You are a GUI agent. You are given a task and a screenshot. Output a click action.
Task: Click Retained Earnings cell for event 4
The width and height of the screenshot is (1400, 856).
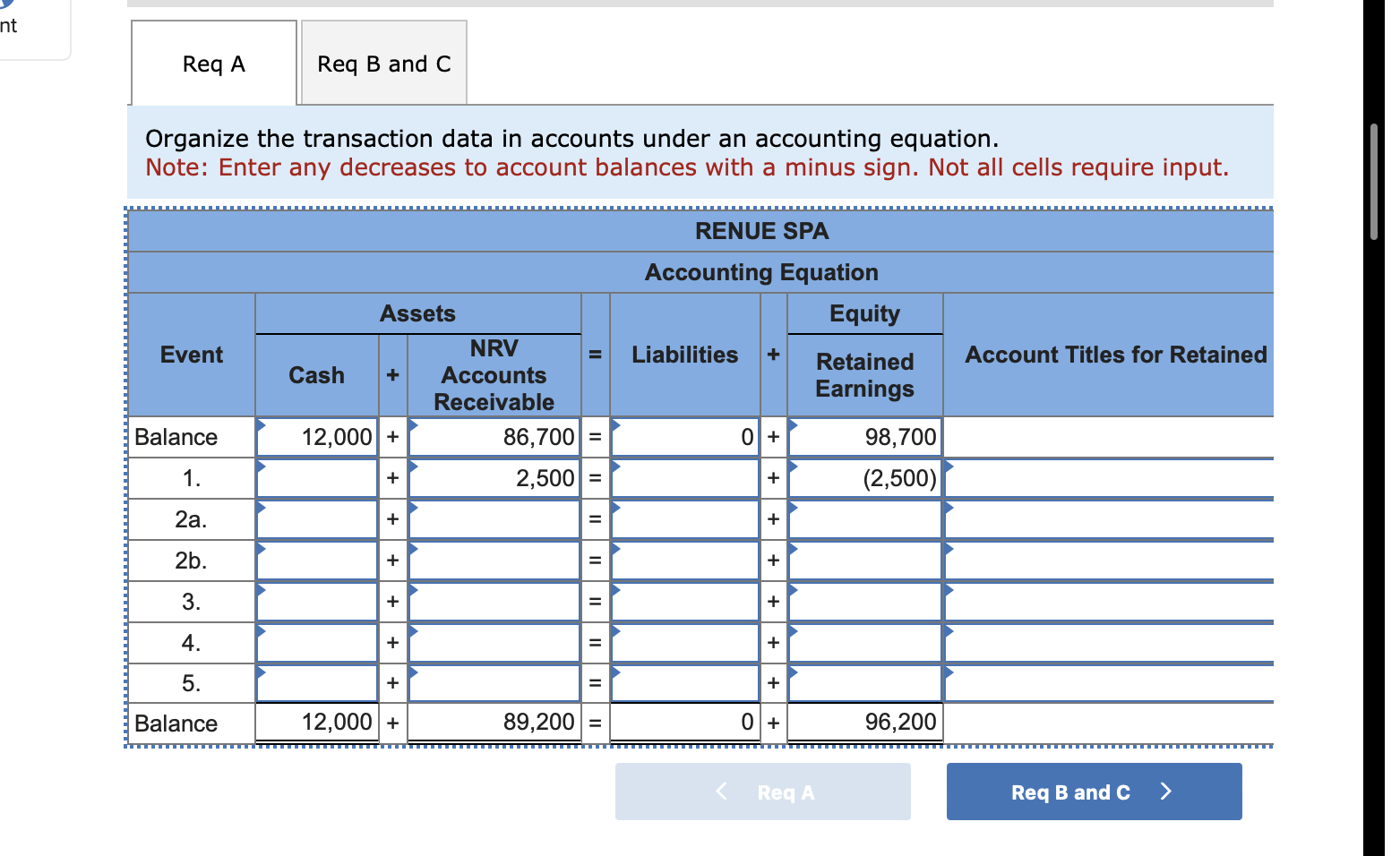click(x=865, y=643)
